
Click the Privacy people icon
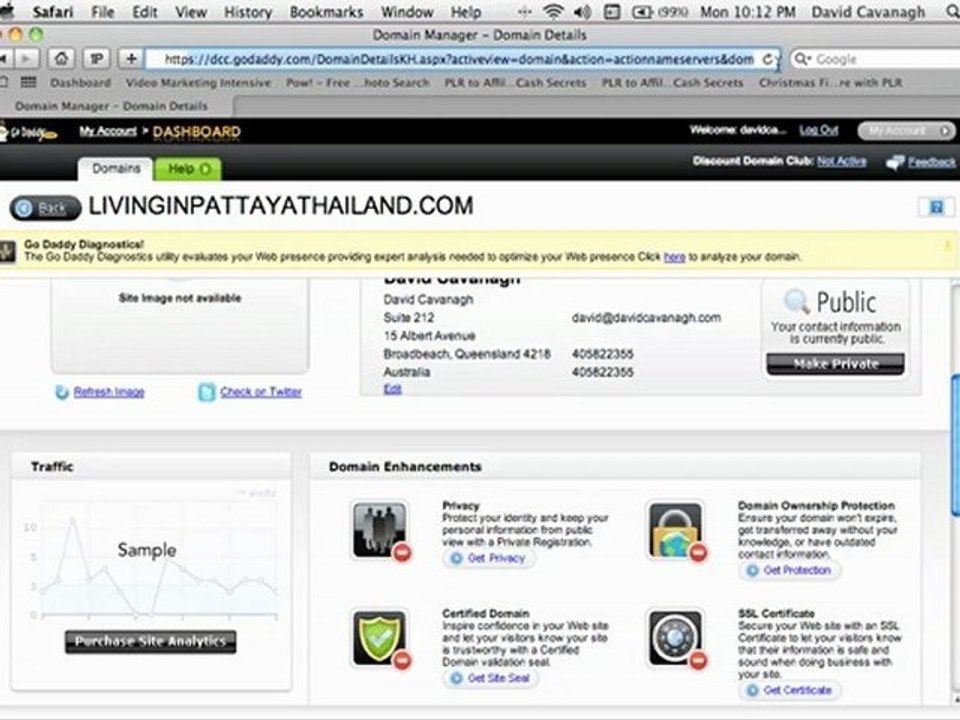coord(379,530)
